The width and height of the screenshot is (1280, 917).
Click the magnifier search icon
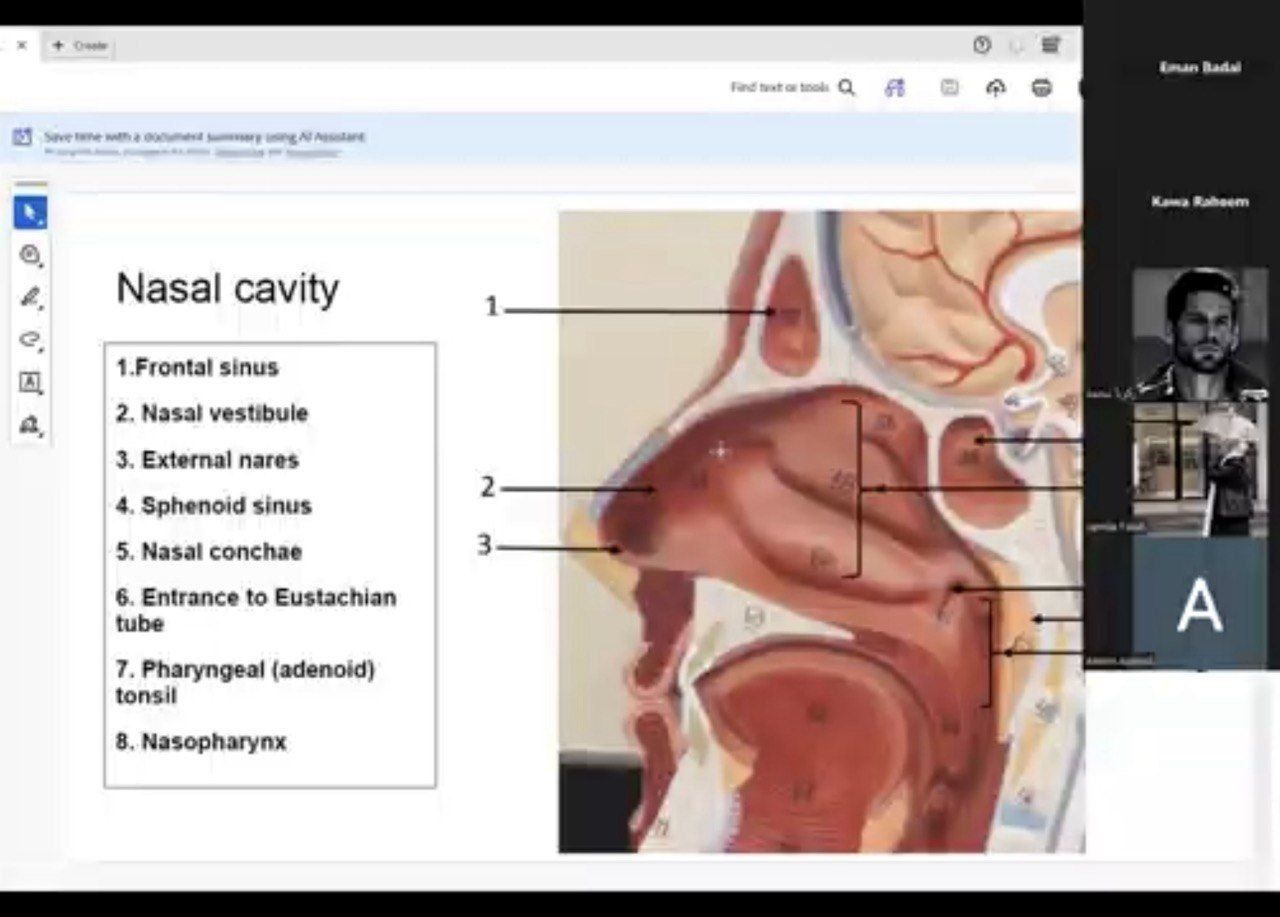pos(847,88)
